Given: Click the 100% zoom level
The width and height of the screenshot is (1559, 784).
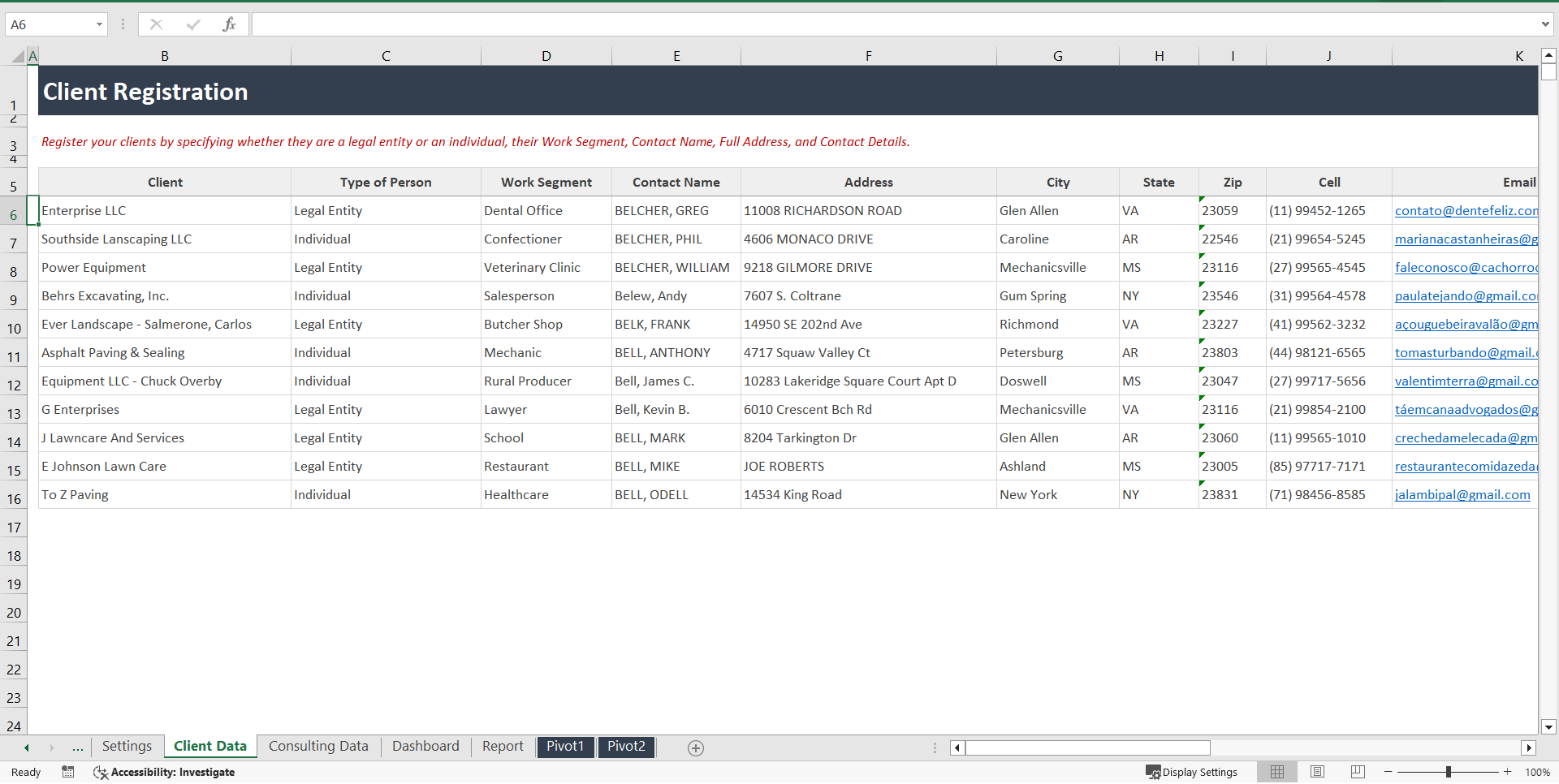Looking at the screenshot, I should point(1537,773).
